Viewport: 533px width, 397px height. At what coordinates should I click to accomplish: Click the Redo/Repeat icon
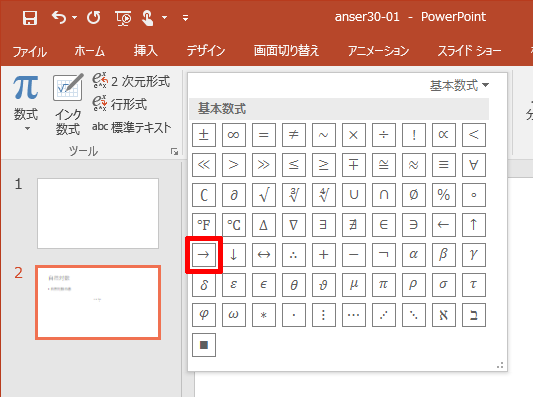(93, 17)
